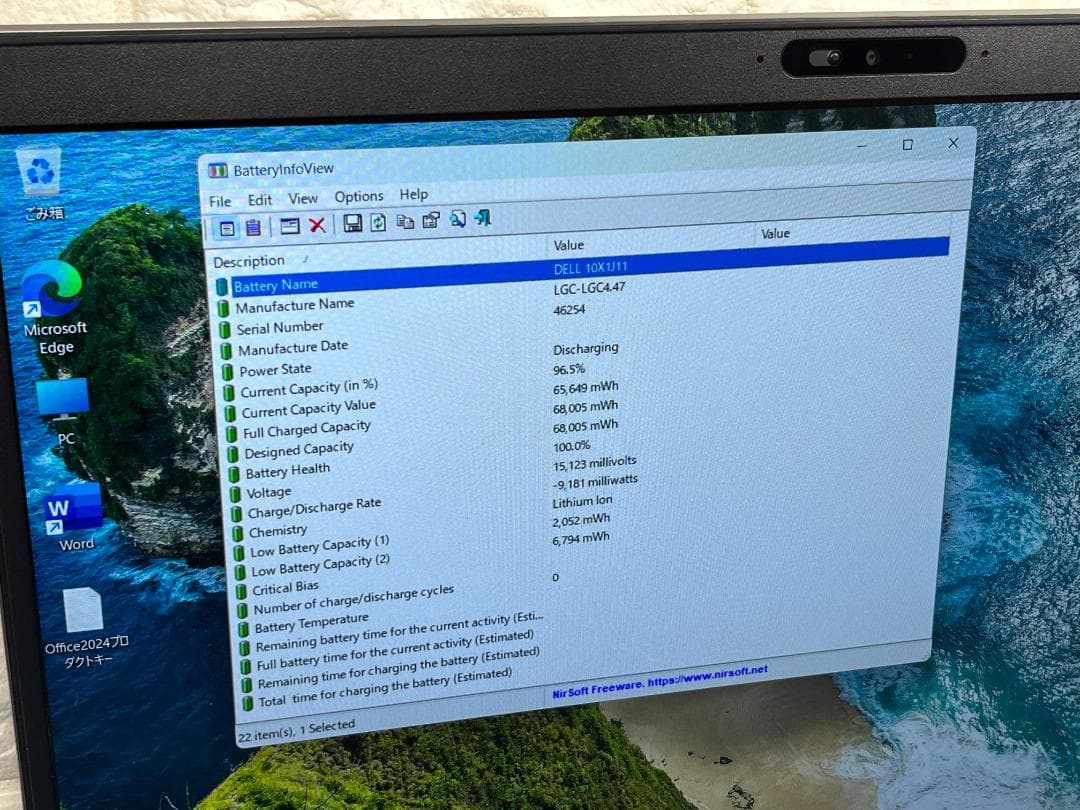The image size is (1080, 810).
Task: Click battery icon beside Voltage
Action: coord(235,495)
